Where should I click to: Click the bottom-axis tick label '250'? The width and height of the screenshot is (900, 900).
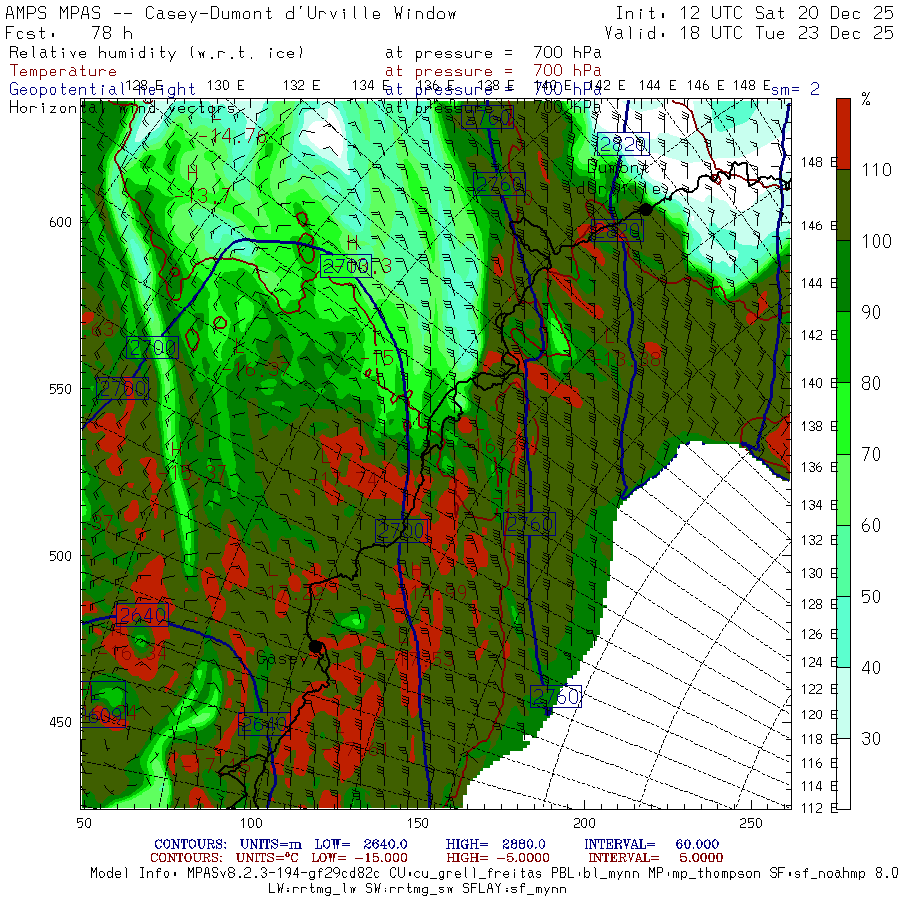point(751,823)
